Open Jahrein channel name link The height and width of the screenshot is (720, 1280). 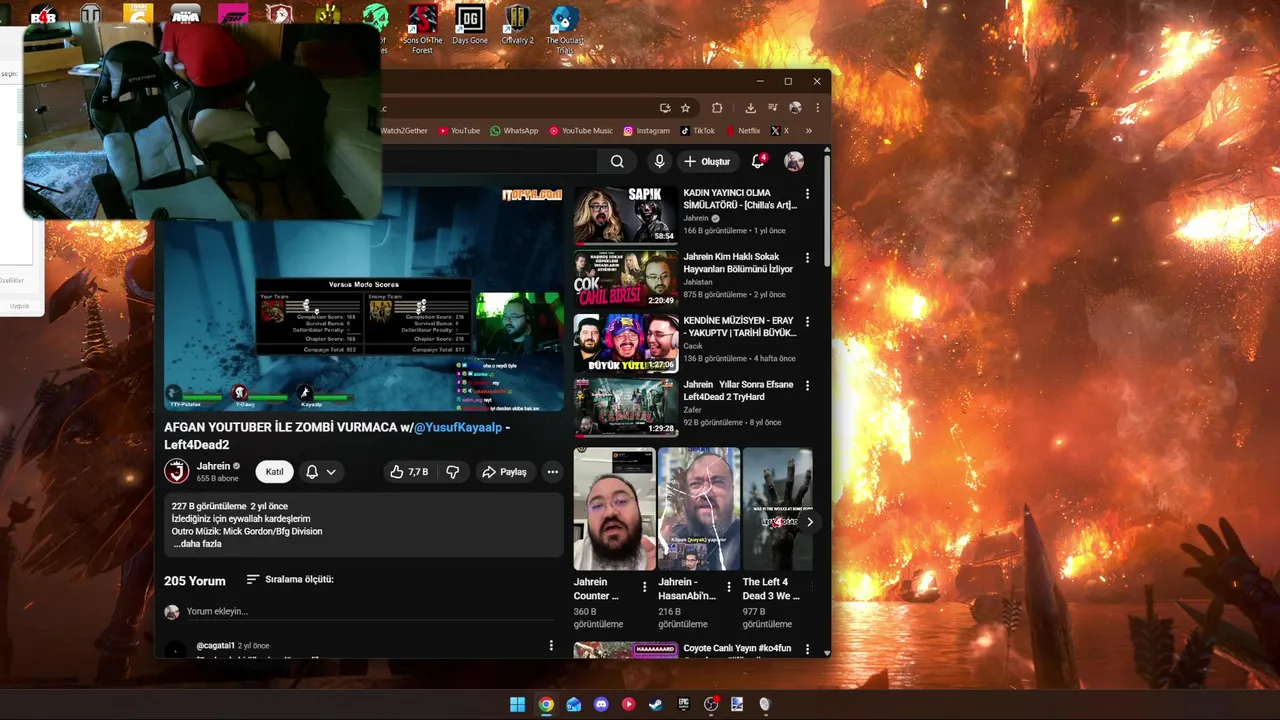(x=214, y=466)
